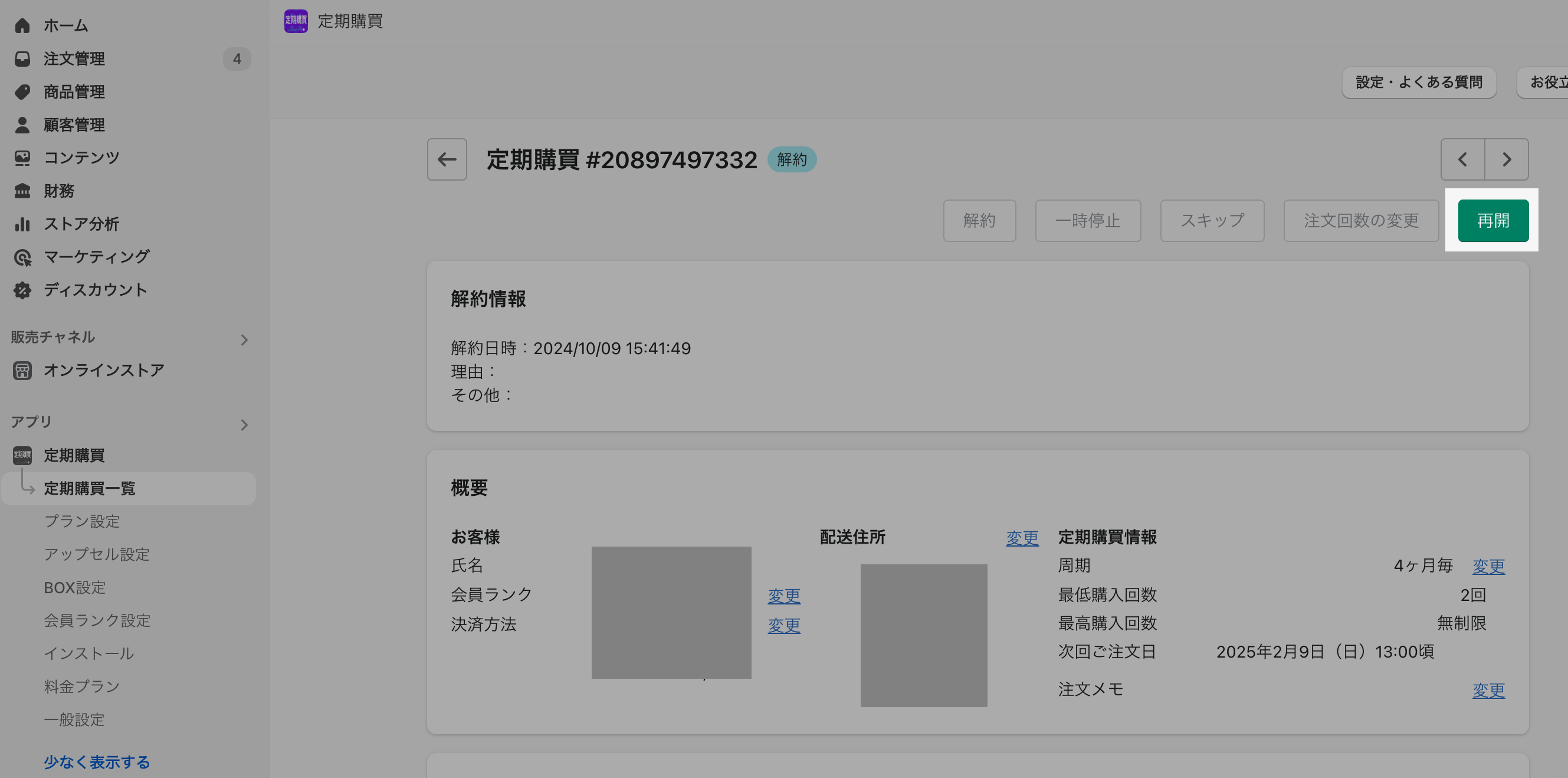Viewport: 1568px width, 778px height.
Task: Open ディスカウント badge icon
Action: point(22,290)
